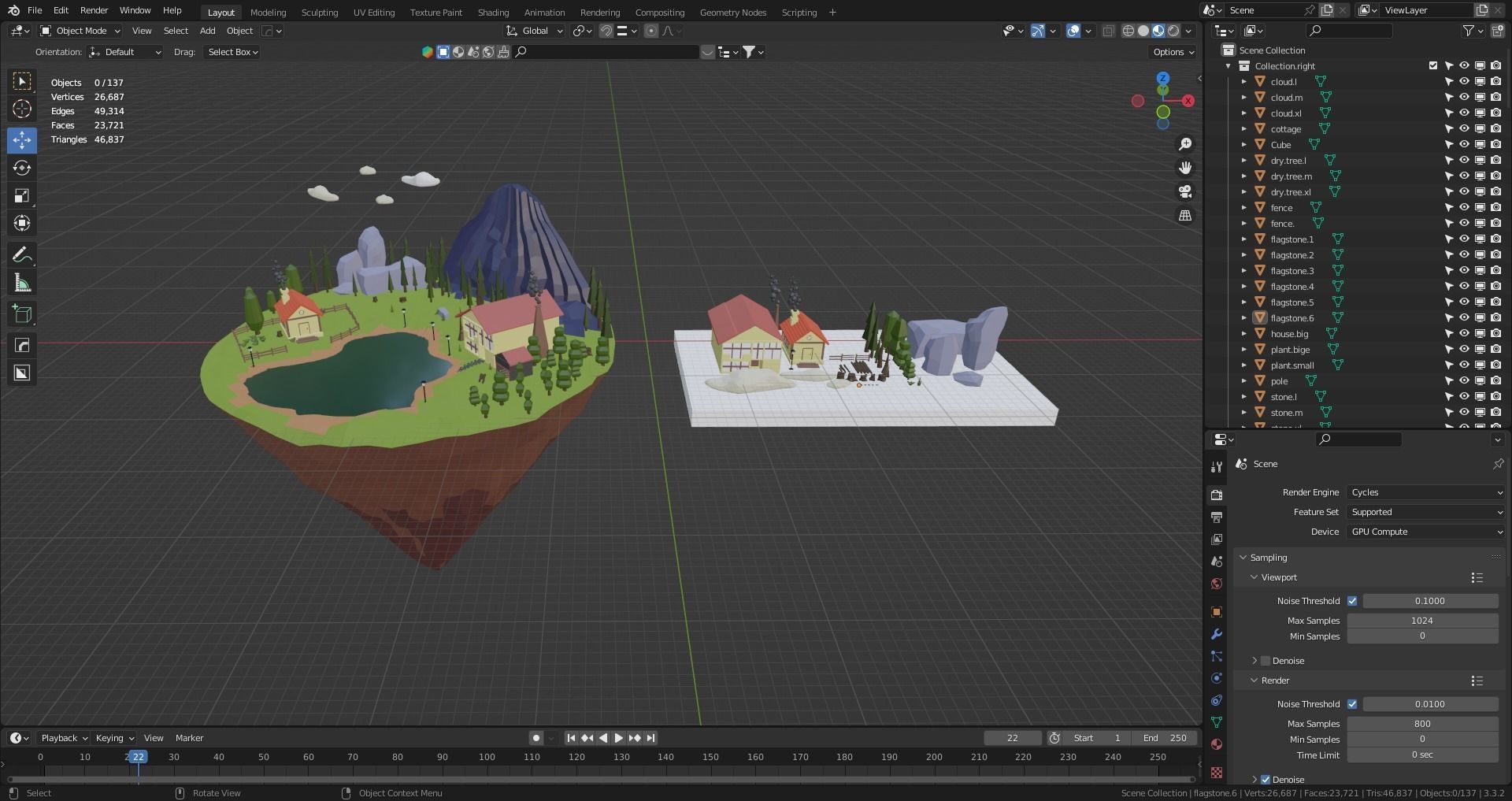1512x801 pixels.
Task: Activate the Select Box tool
Action: pyautogui.click(x=22, y=81)
